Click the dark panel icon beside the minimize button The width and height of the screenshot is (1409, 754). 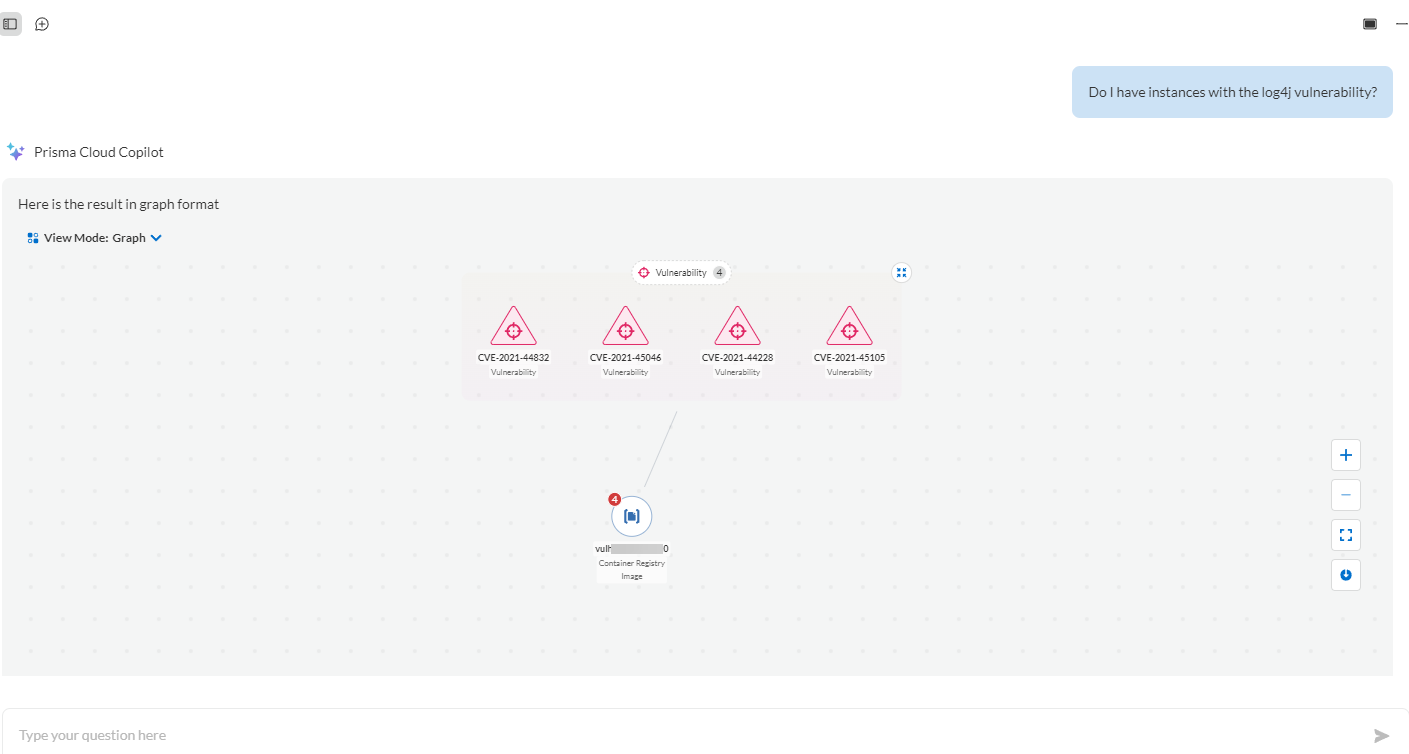[1370, 24]
